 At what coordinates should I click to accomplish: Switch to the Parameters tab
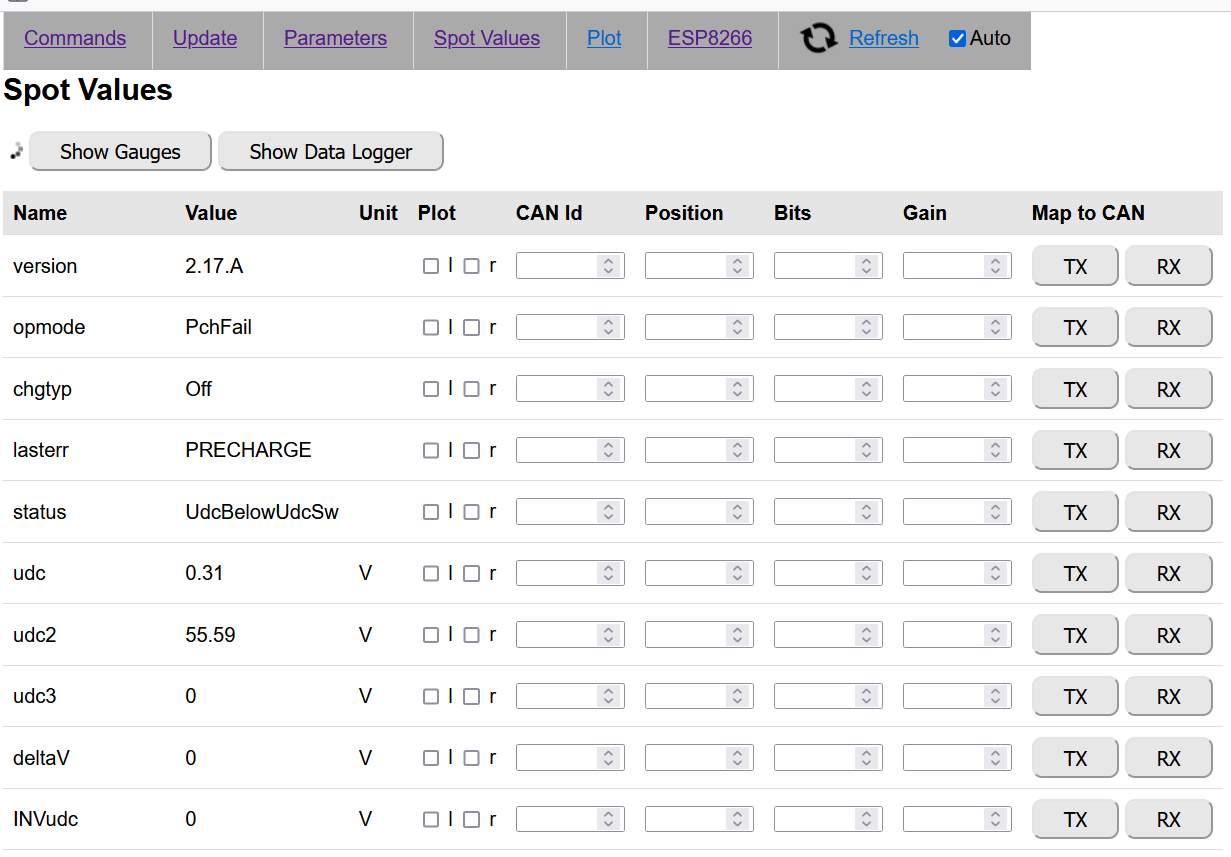(335, 39)
